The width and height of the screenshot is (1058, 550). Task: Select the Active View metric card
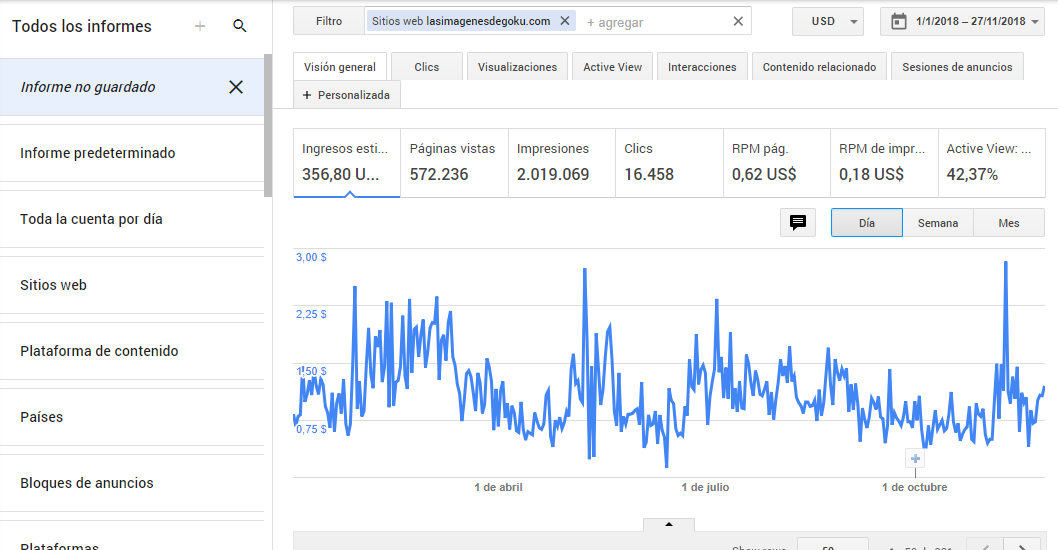[x=992, y=163]
